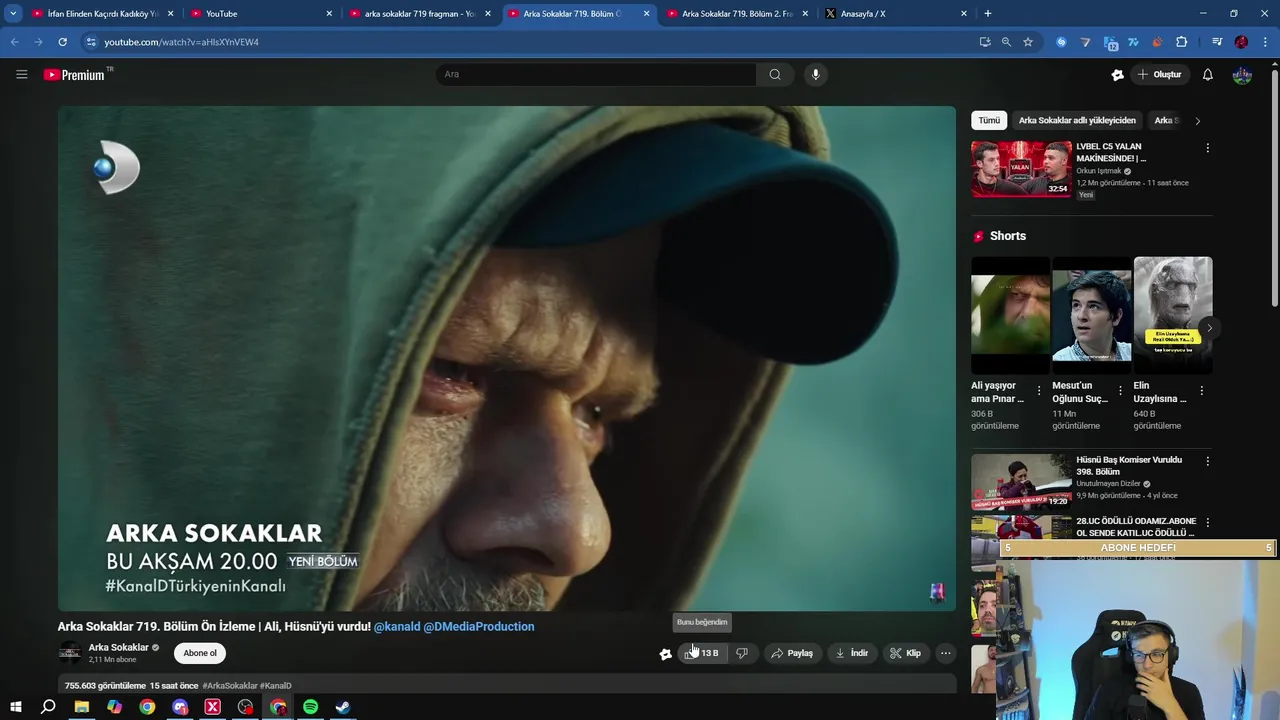Switch to Anasayfa / X tab
This screenshot has width=1280, height=720.
click(x=896, y=14)
